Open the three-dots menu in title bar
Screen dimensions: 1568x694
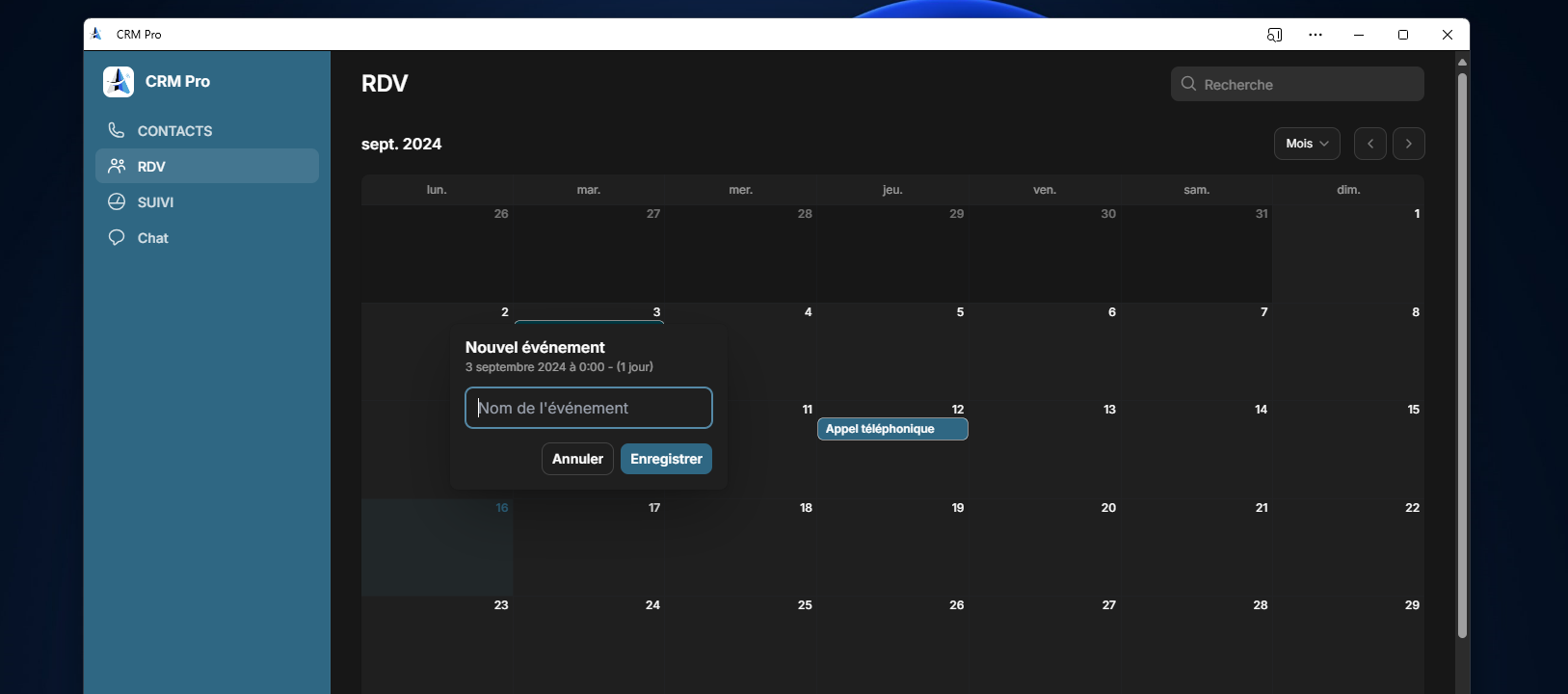(x=1316, y=35)
